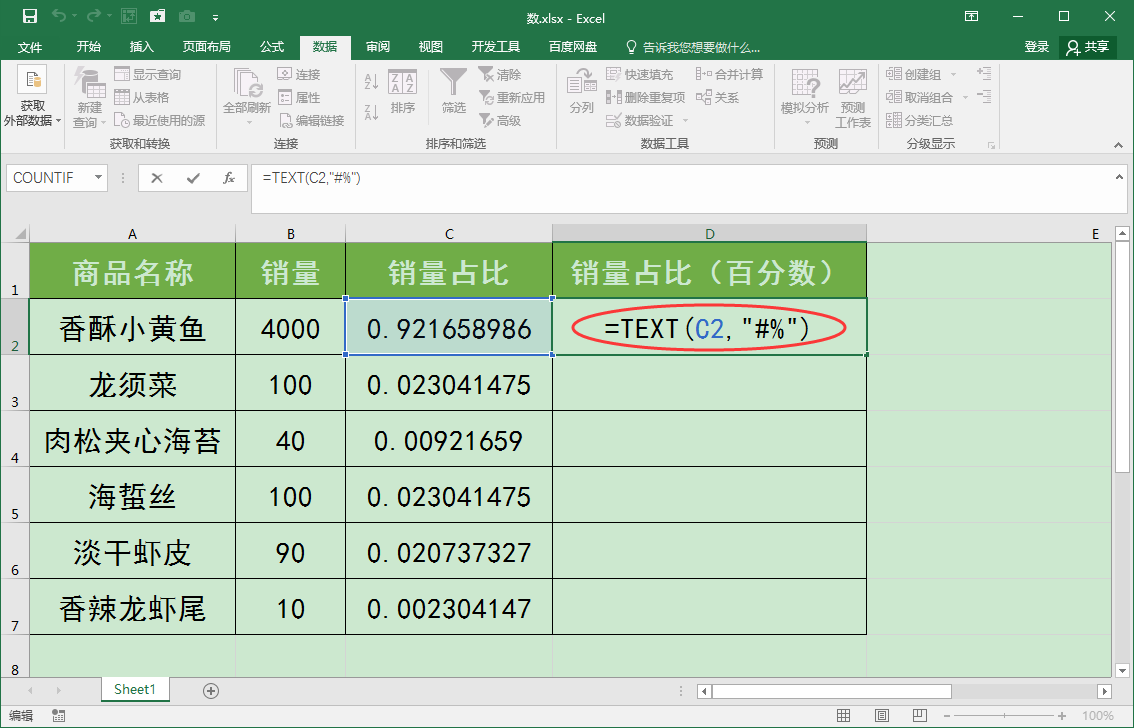Open the 数据验证 dropdown arrow
This screenshot has height=728, width=1134.
[685, 120]
